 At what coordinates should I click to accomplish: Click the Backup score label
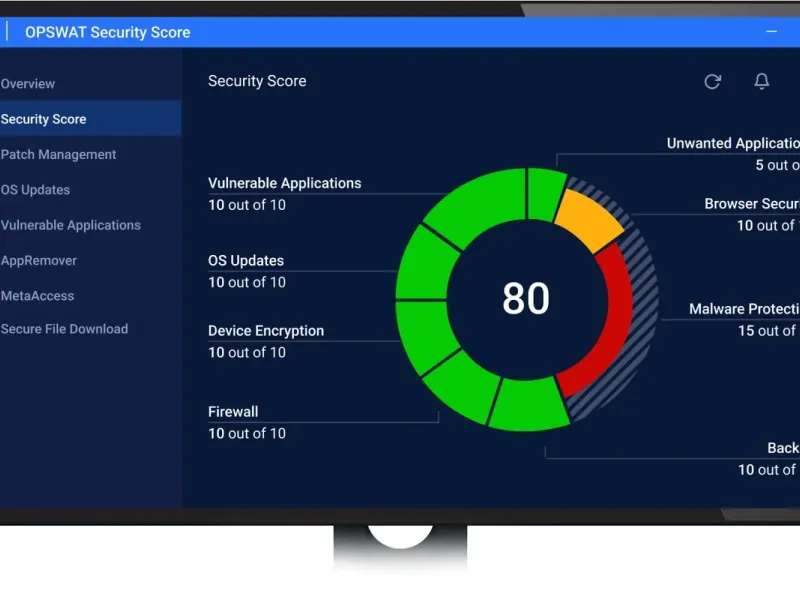784,448
